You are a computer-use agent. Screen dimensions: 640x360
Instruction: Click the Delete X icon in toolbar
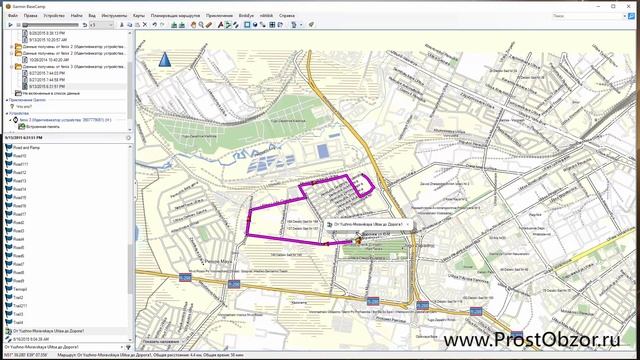click(x=145, y=25)
